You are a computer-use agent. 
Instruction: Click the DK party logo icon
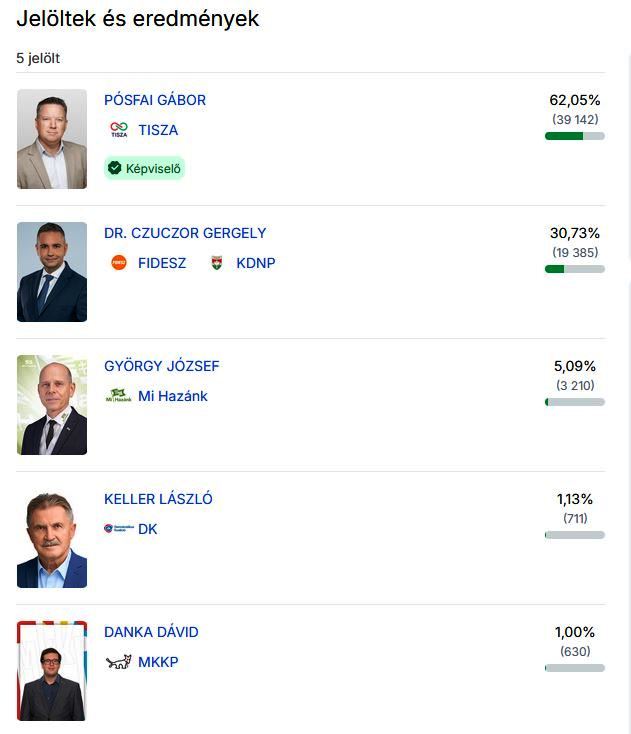[116, 528]
